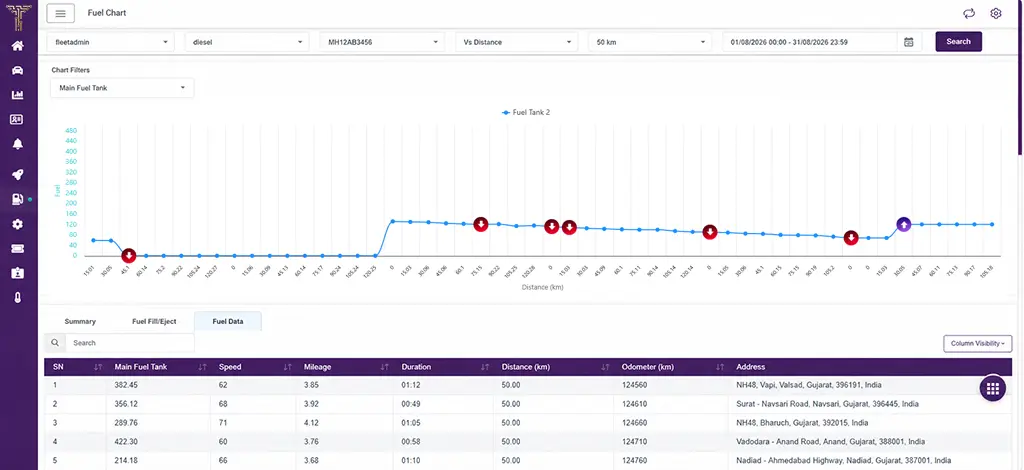Click the magnifier icon beside table search
This screenshot has width=1024, height=470.
pyautogui.click(x=55, y=343)
